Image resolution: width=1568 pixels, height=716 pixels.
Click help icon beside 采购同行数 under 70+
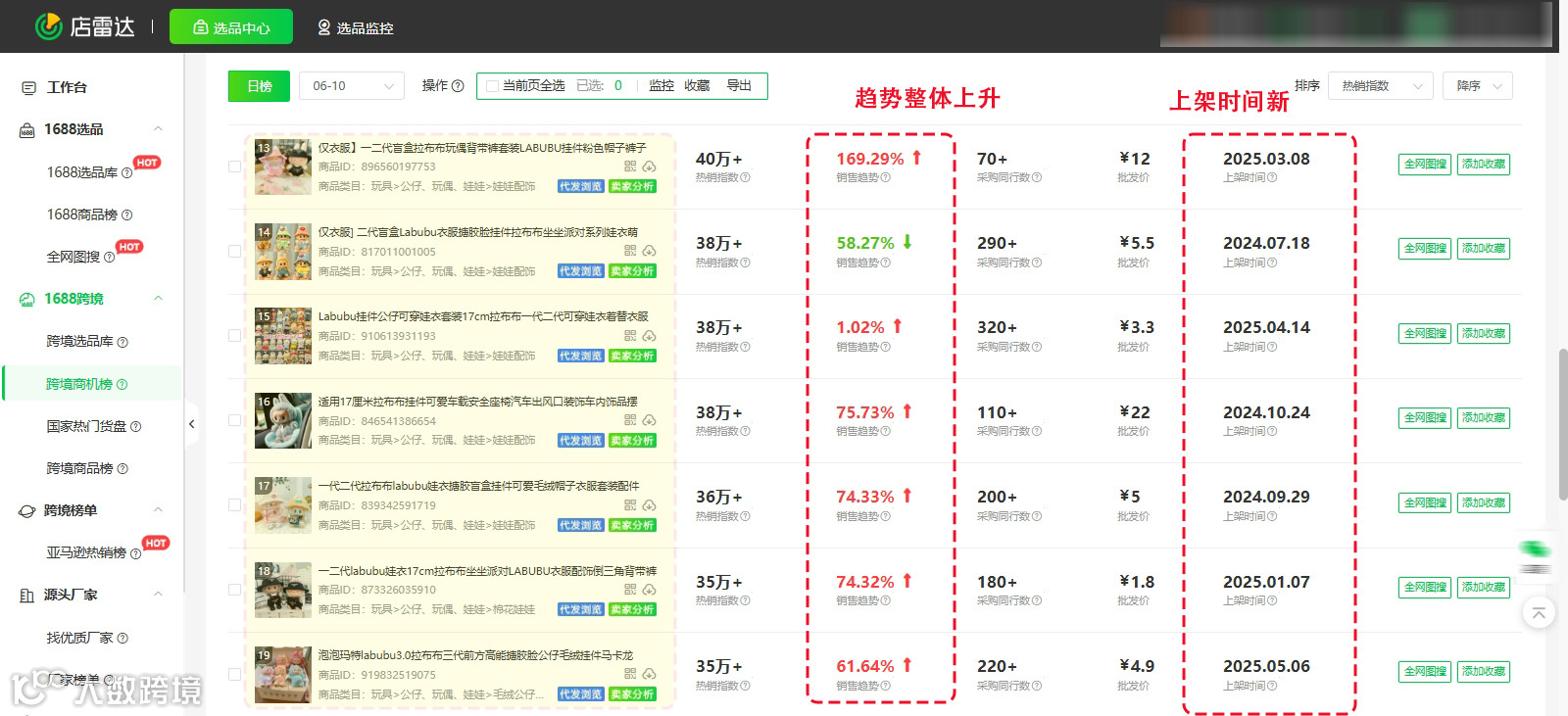point(1037,178)
